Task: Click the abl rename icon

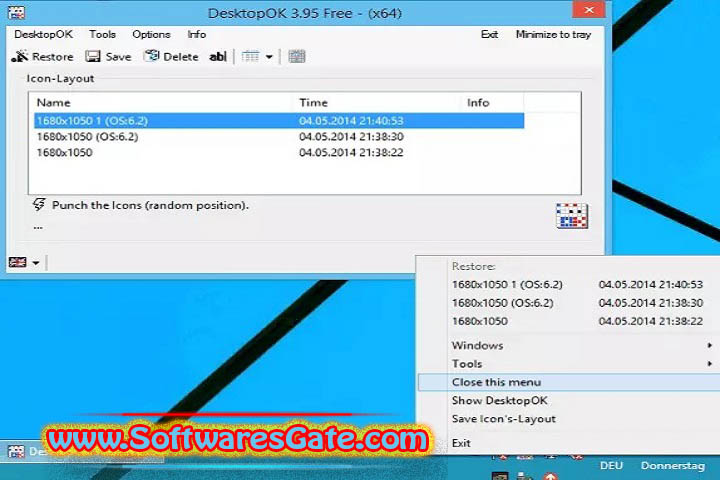Action: tap(218, 56)
